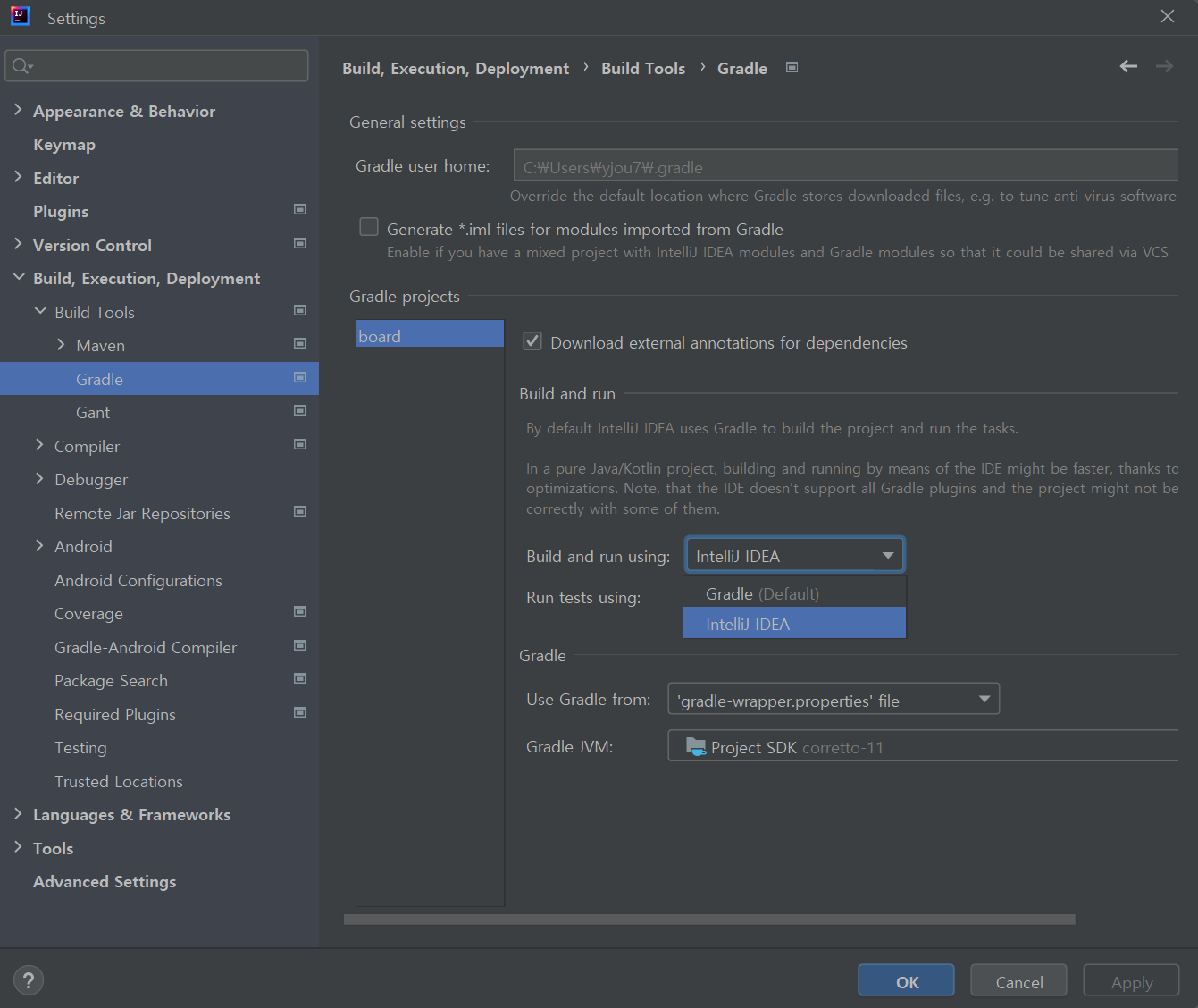The width and height of the screenshot is (1198, 1008).
Task: Click the project-level icon next to Gradle-Android Compiler
Action: [x=300, y=645]
